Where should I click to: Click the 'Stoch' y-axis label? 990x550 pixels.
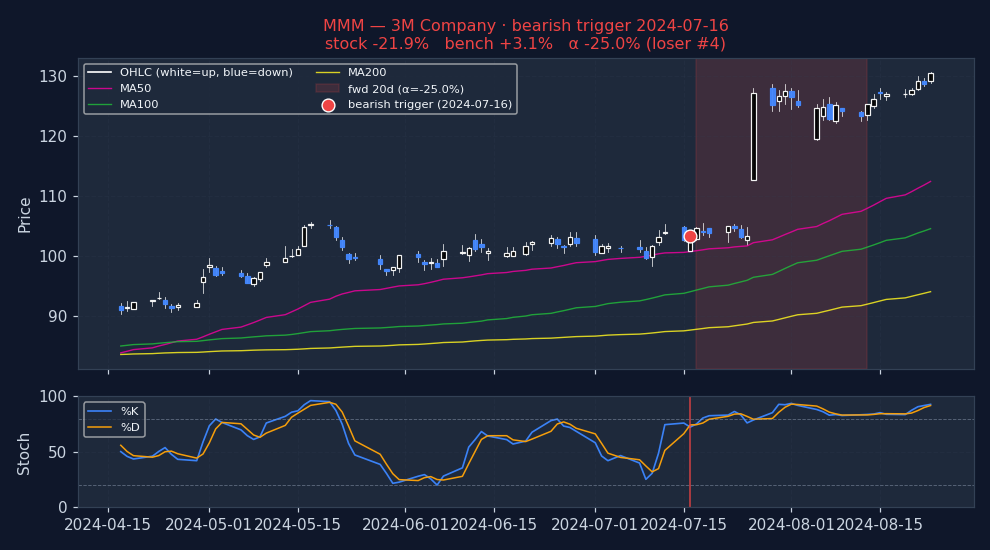25,453
